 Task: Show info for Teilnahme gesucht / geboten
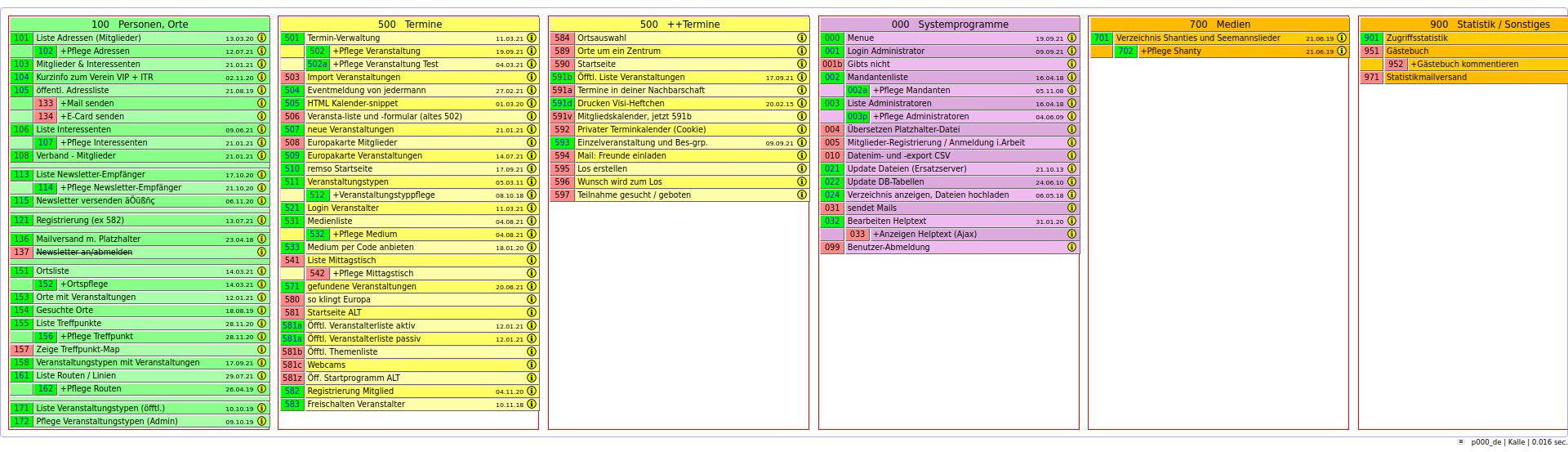802,195
